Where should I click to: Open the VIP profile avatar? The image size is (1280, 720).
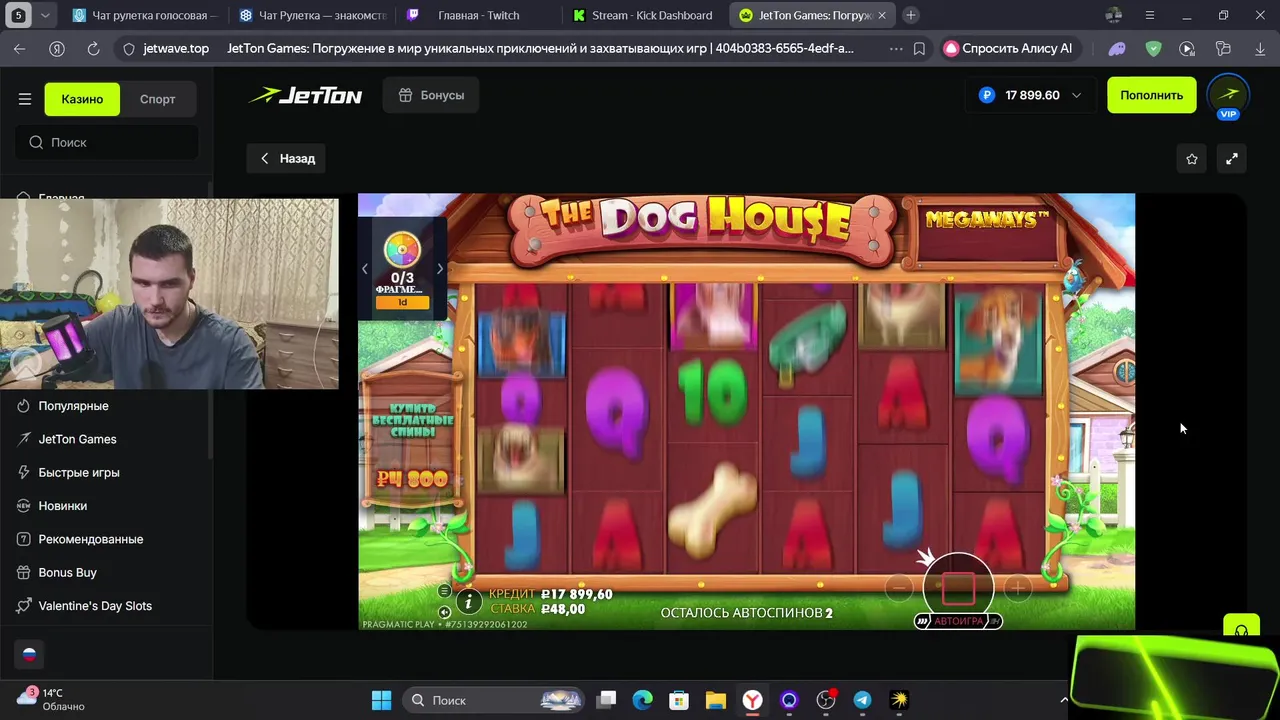[x=1228, y=95]
